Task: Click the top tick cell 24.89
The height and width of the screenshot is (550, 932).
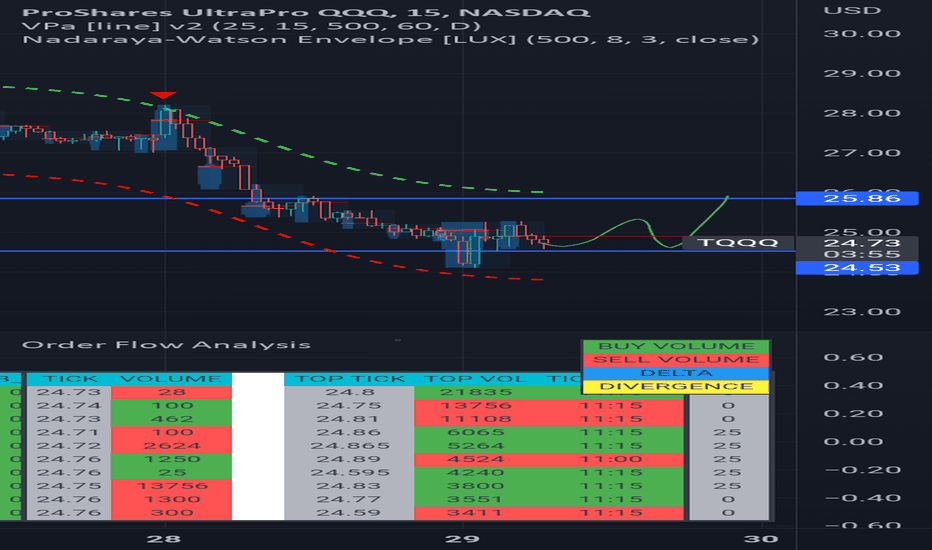Action: tap(350, 459)
